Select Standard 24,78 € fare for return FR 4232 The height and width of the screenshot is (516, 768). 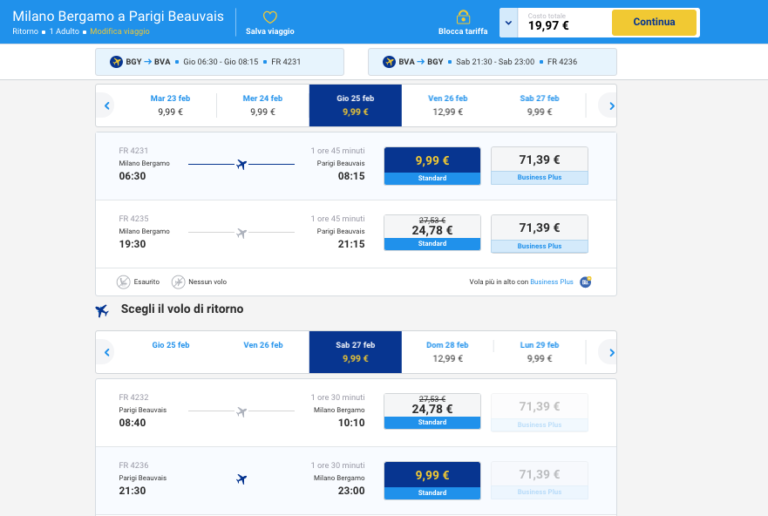pos(432,412)
